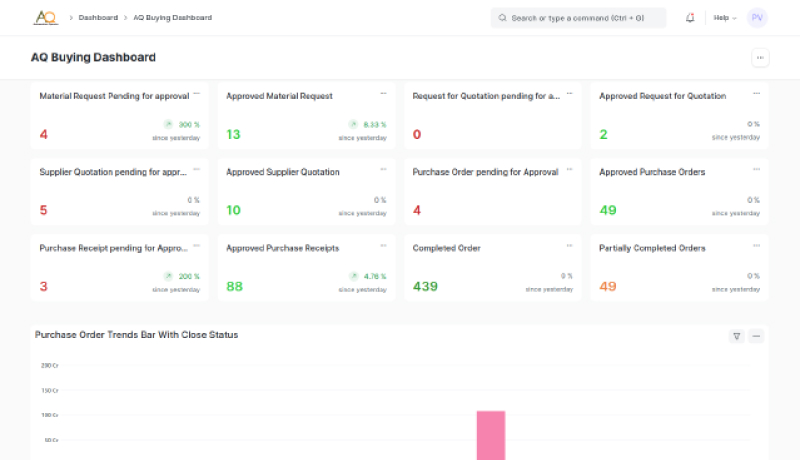This screenshot has height=460, width=800.
Task: Focus the search or command box
Action: [x=578, y=18]
